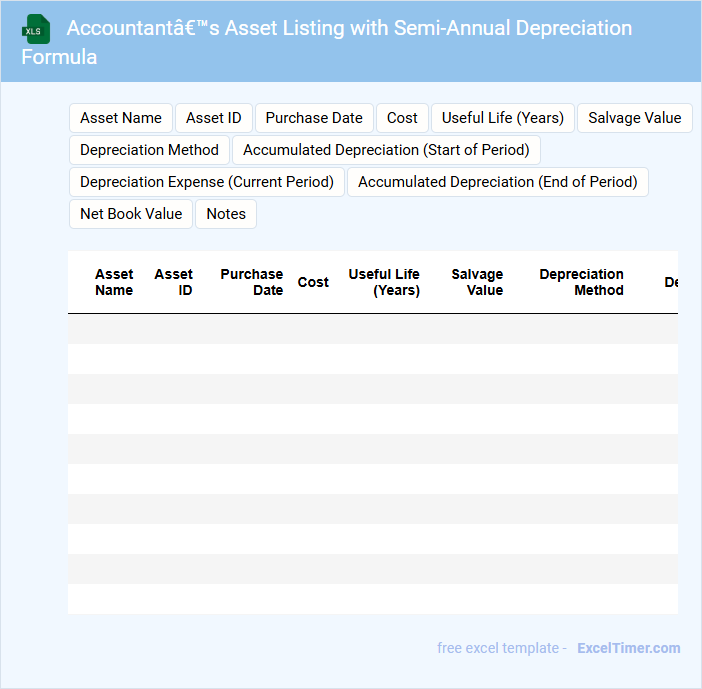The height and width of the screenshot is (689, 702).
Task: Open the ExcelTimer.com link
Action: pos(629,648)
